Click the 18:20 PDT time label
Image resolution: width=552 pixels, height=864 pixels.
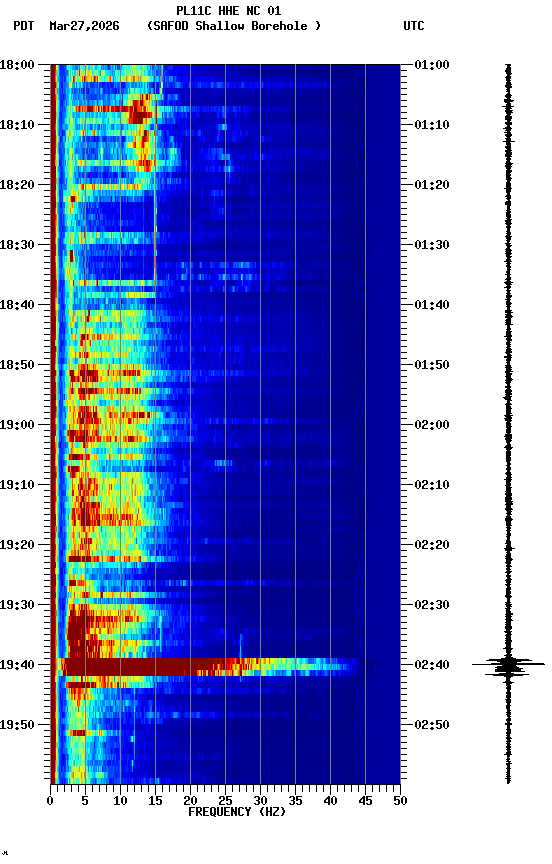tap(17, 185)
